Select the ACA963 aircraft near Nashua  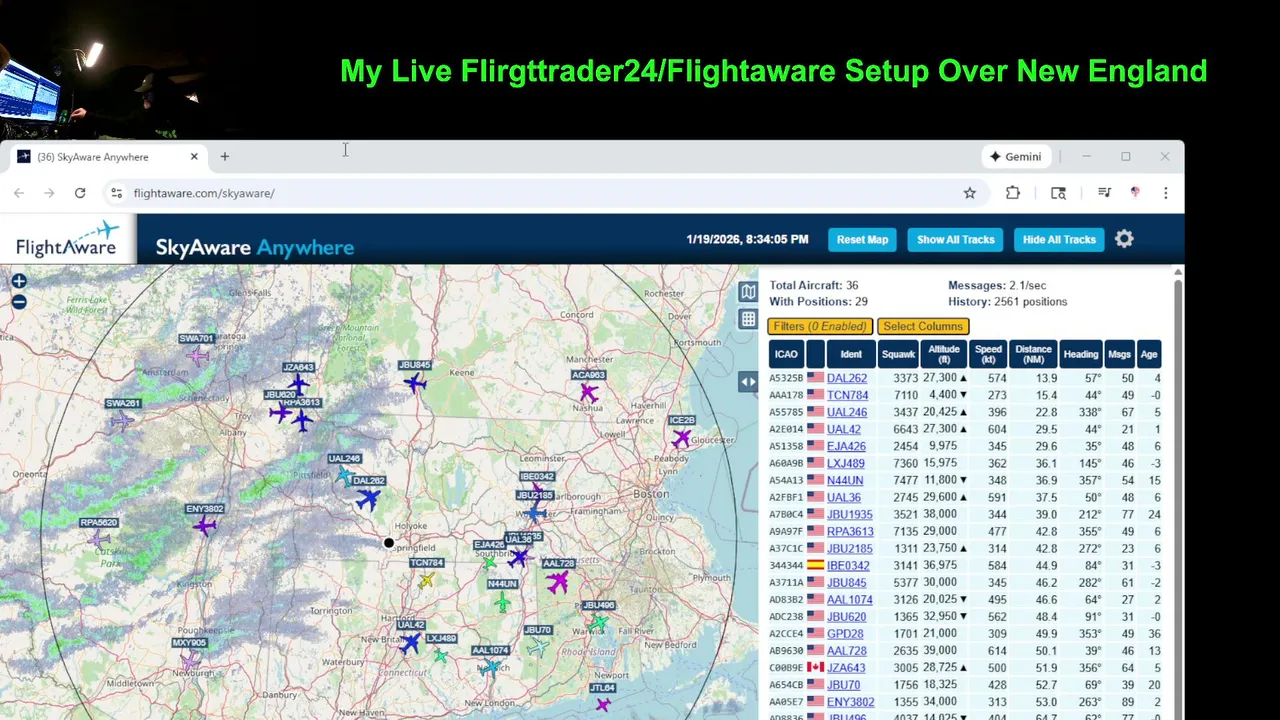click(x=589, y=392)
